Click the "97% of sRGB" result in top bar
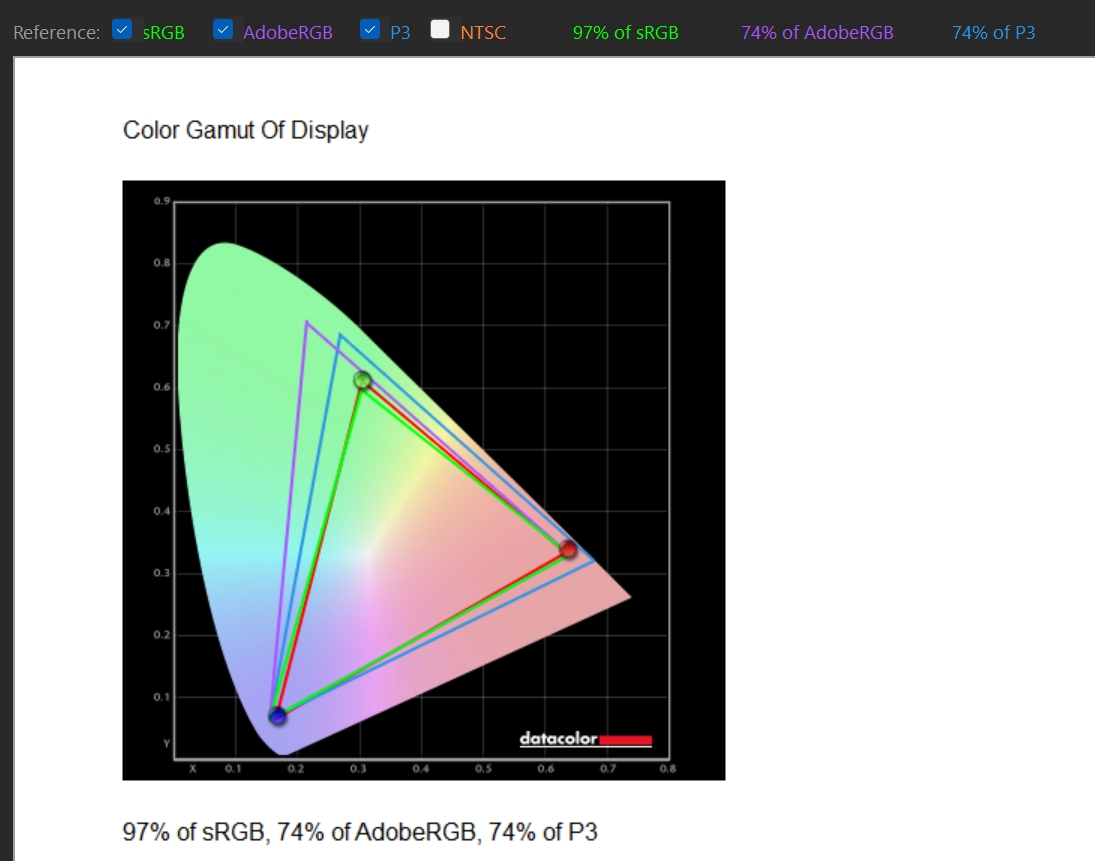 (x=625, y=32)
